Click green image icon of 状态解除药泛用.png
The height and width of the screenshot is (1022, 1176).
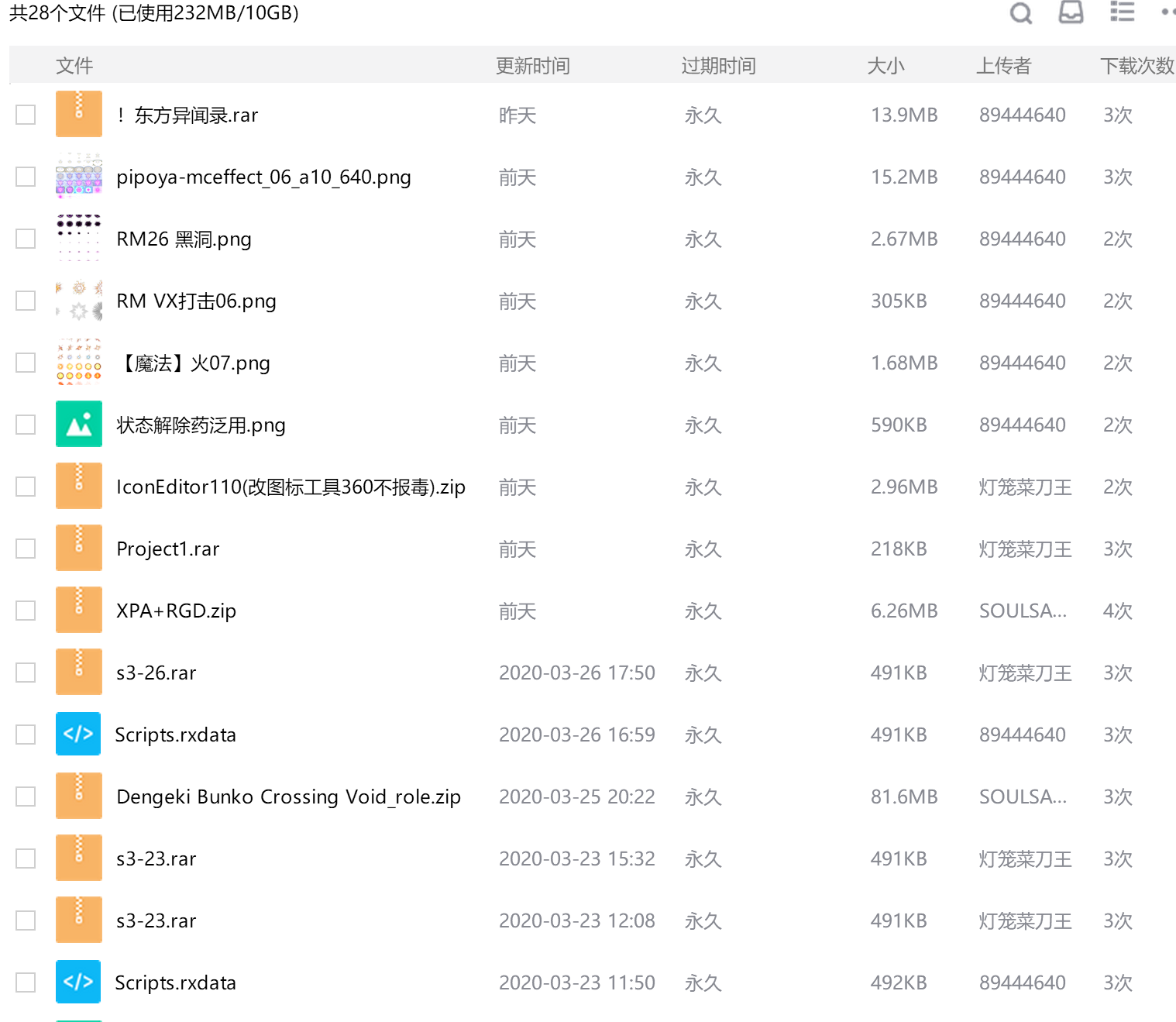click(x=79, y=424)
